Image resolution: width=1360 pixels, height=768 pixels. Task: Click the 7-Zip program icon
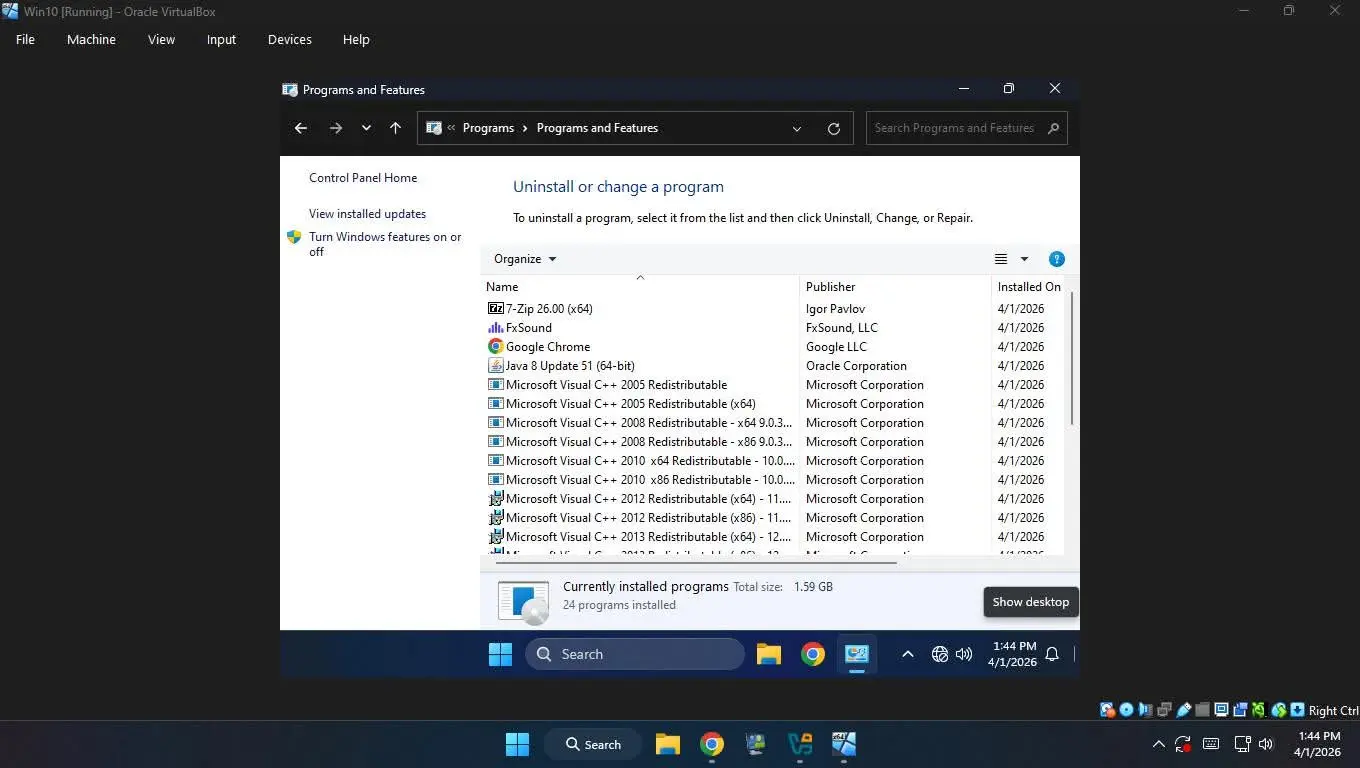point(496,309)
